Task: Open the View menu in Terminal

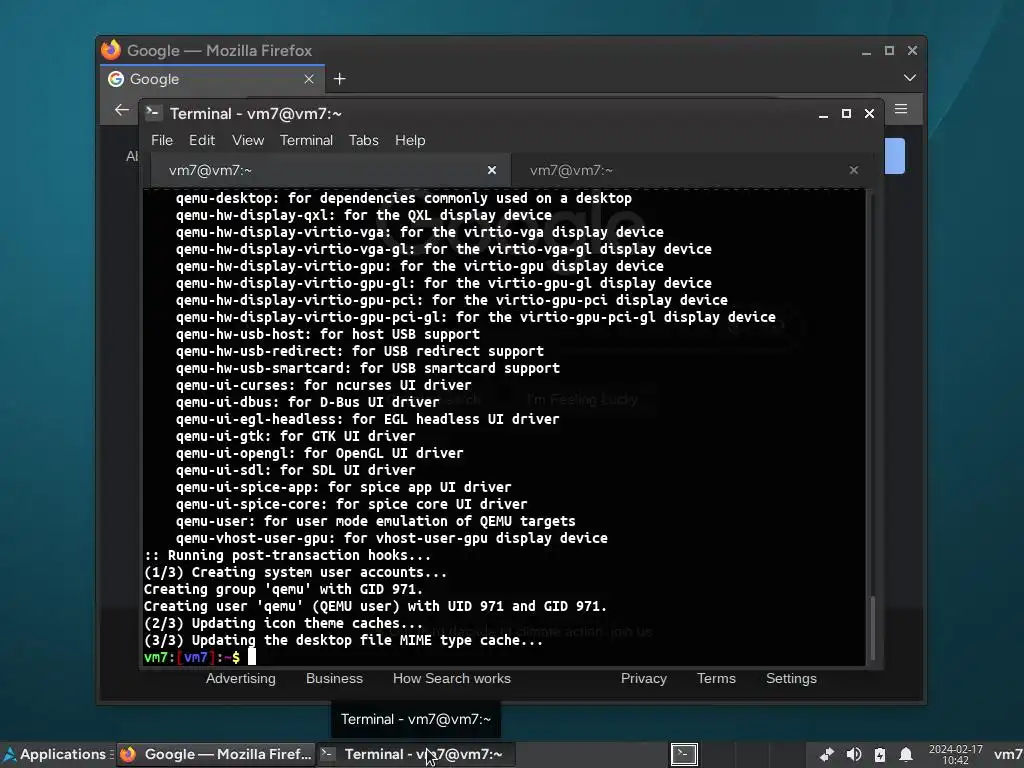Action: 248,140
